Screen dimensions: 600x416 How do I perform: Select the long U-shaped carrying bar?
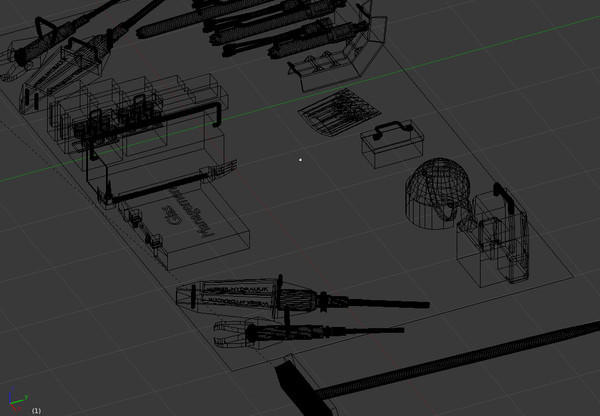pyautogui.click(x=155, y=130)
